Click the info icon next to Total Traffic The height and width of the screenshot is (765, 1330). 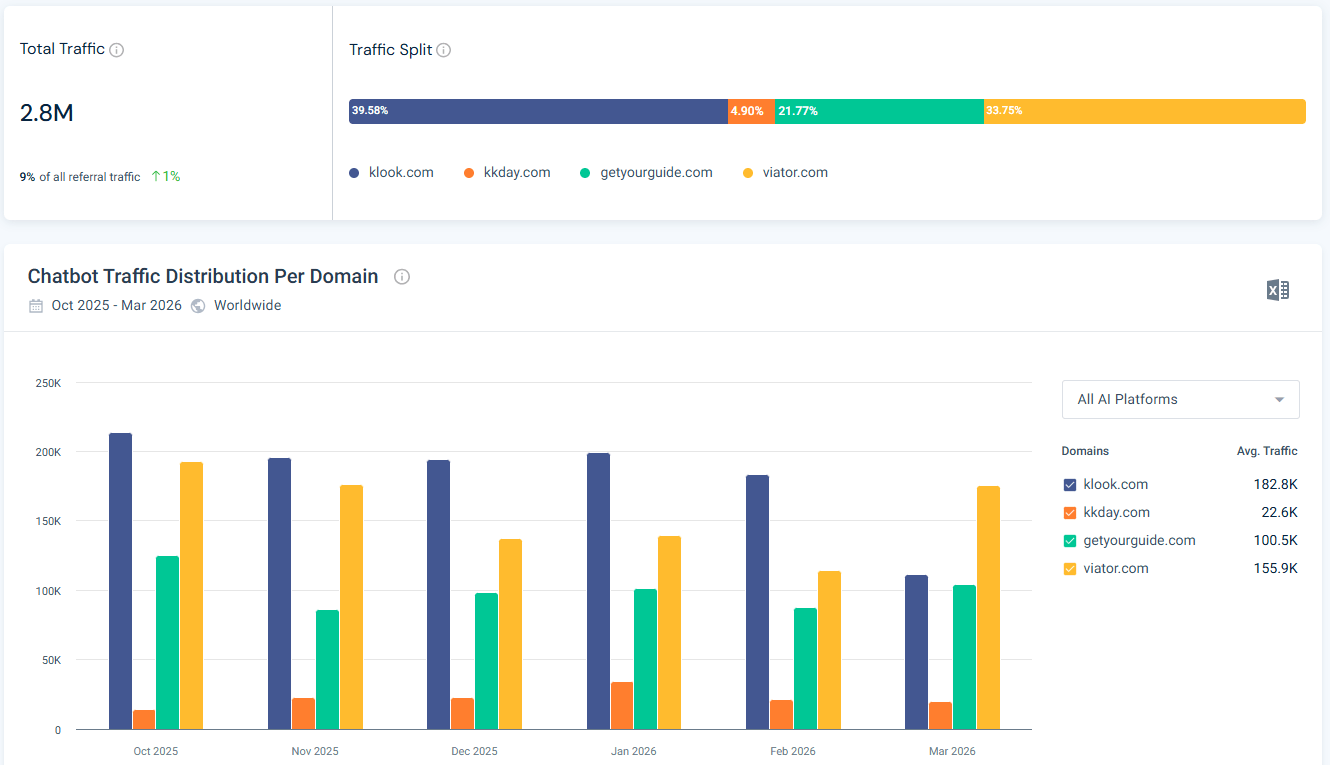pyautogui.click(x=116, y=50)
